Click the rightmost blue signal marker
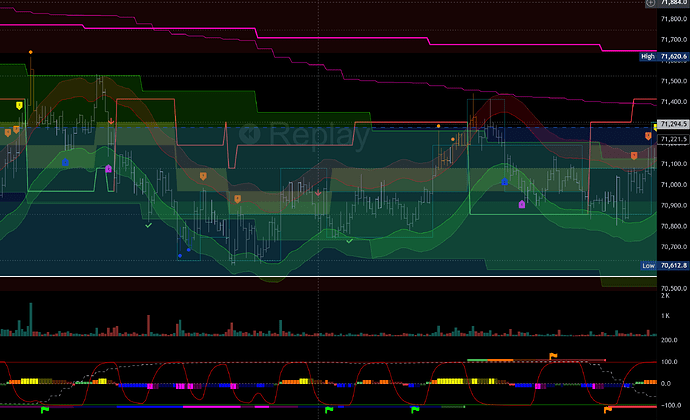The width and height of the screenshot is (690, 420). 505,182
